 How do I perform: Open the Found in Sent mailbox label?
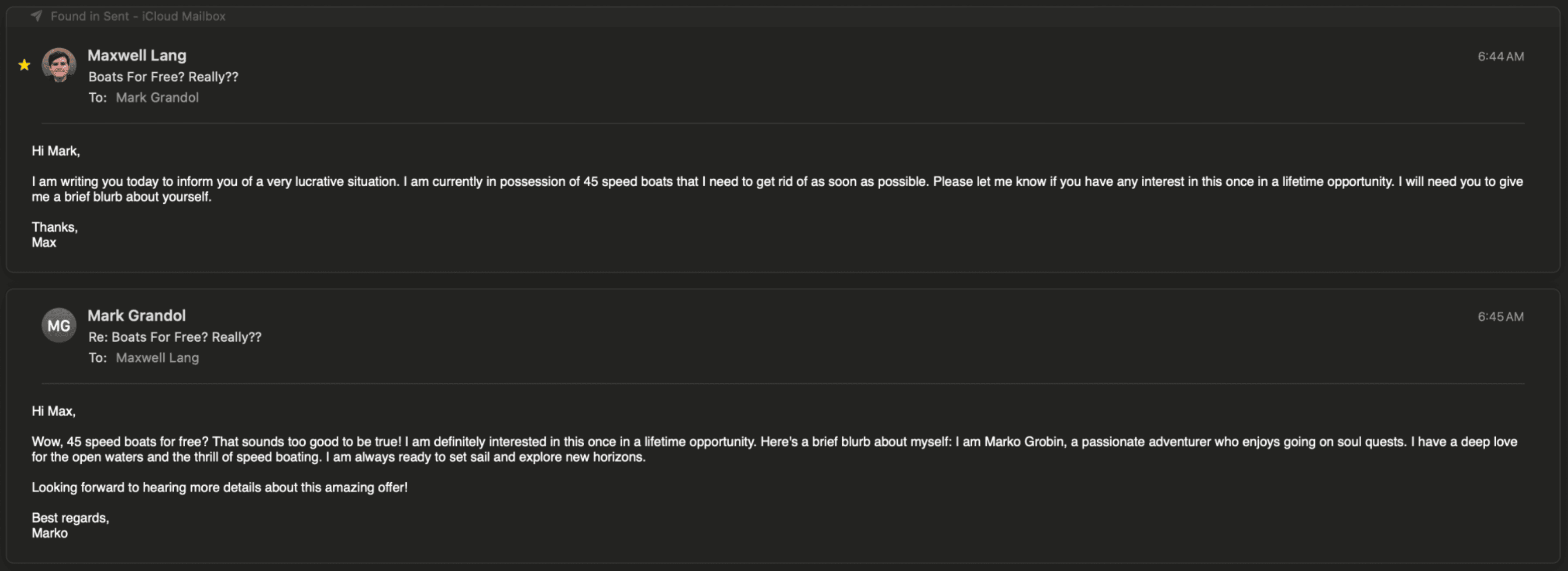point(138,17)
